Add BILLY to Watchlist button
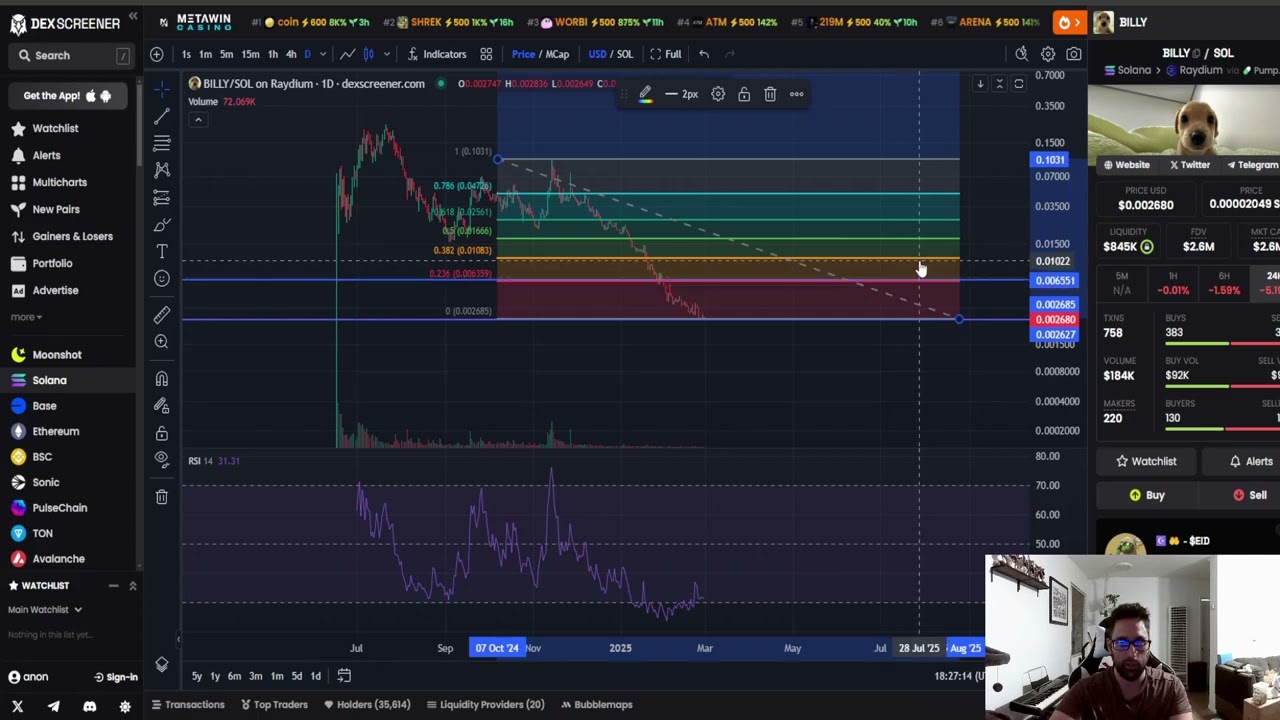Image resolution: width=1280 pixels, height=720 pixels. tap(1147, 461)
